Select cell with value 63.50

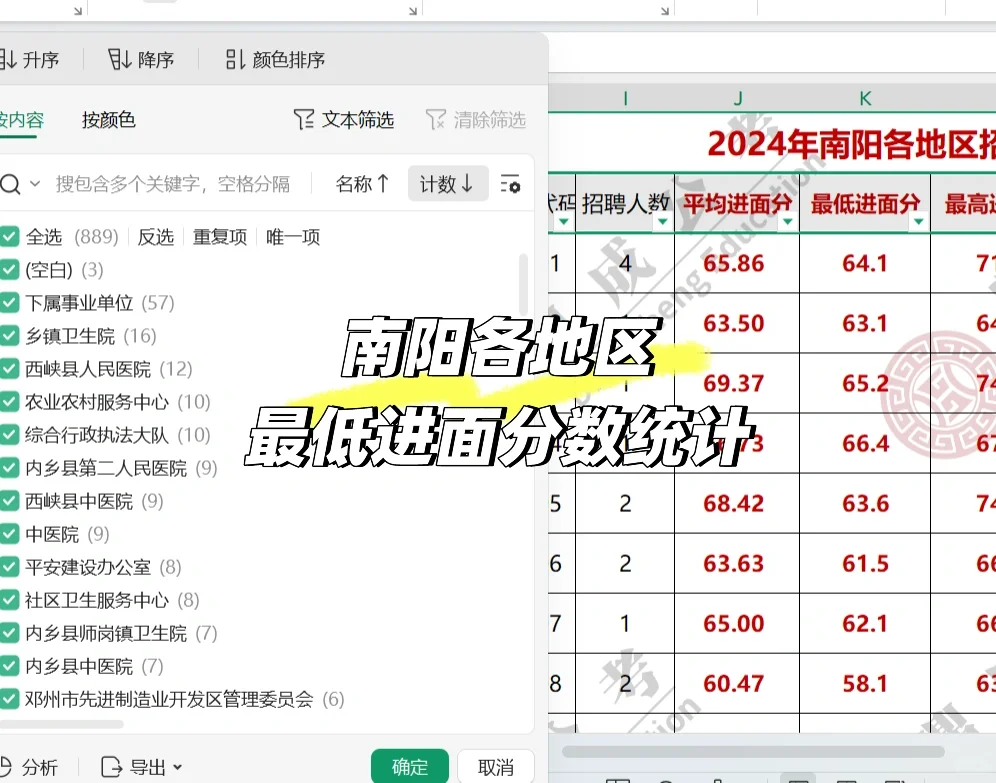737,323
